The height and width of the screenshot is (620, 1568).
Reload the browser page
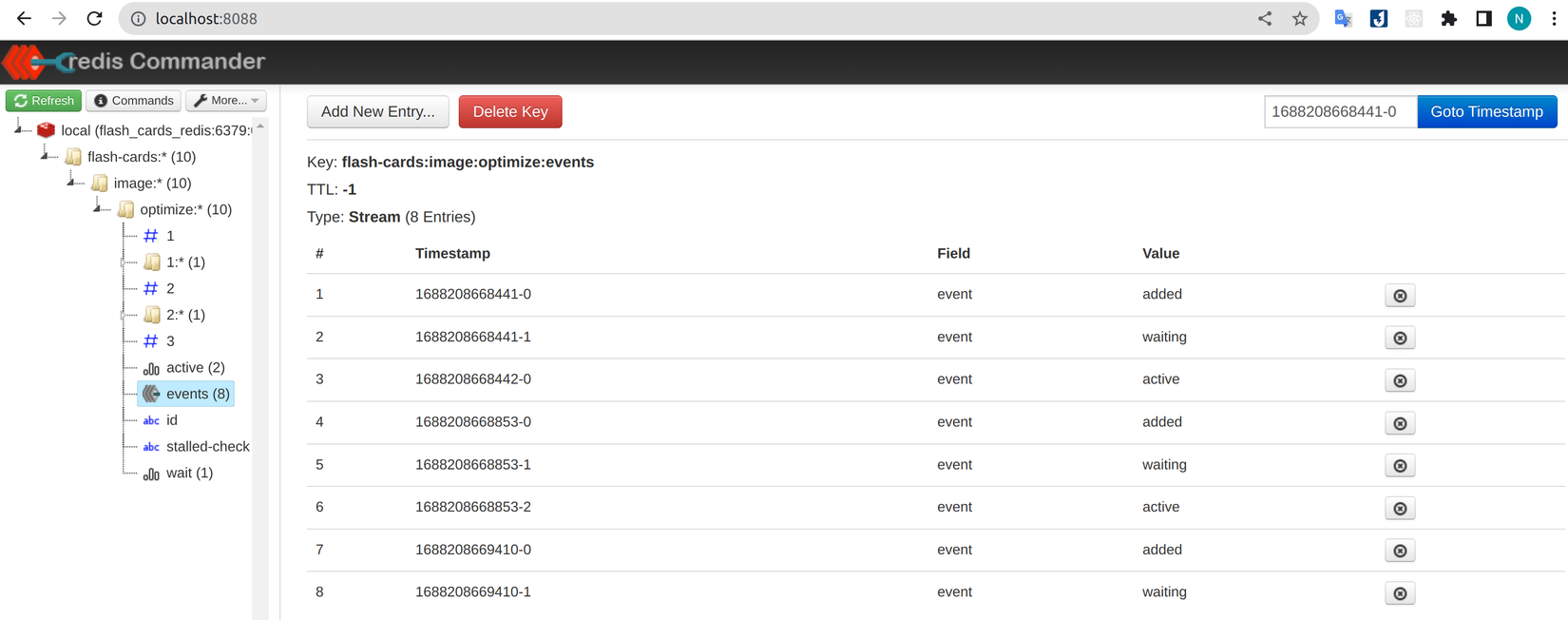[94, 19]
